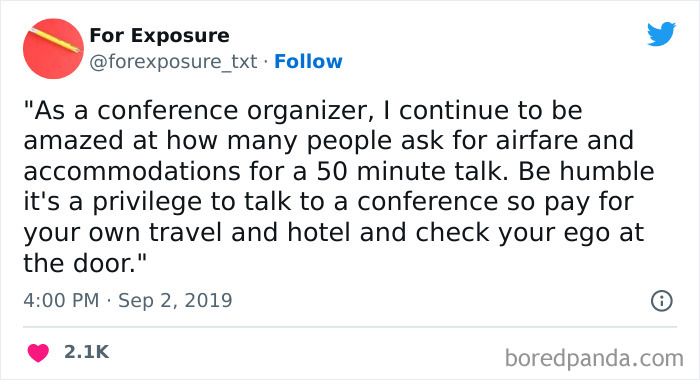Viewport: 700px width, 380px height.
Task: Click the pencil image in the avatar
Action: pos(54,40)
